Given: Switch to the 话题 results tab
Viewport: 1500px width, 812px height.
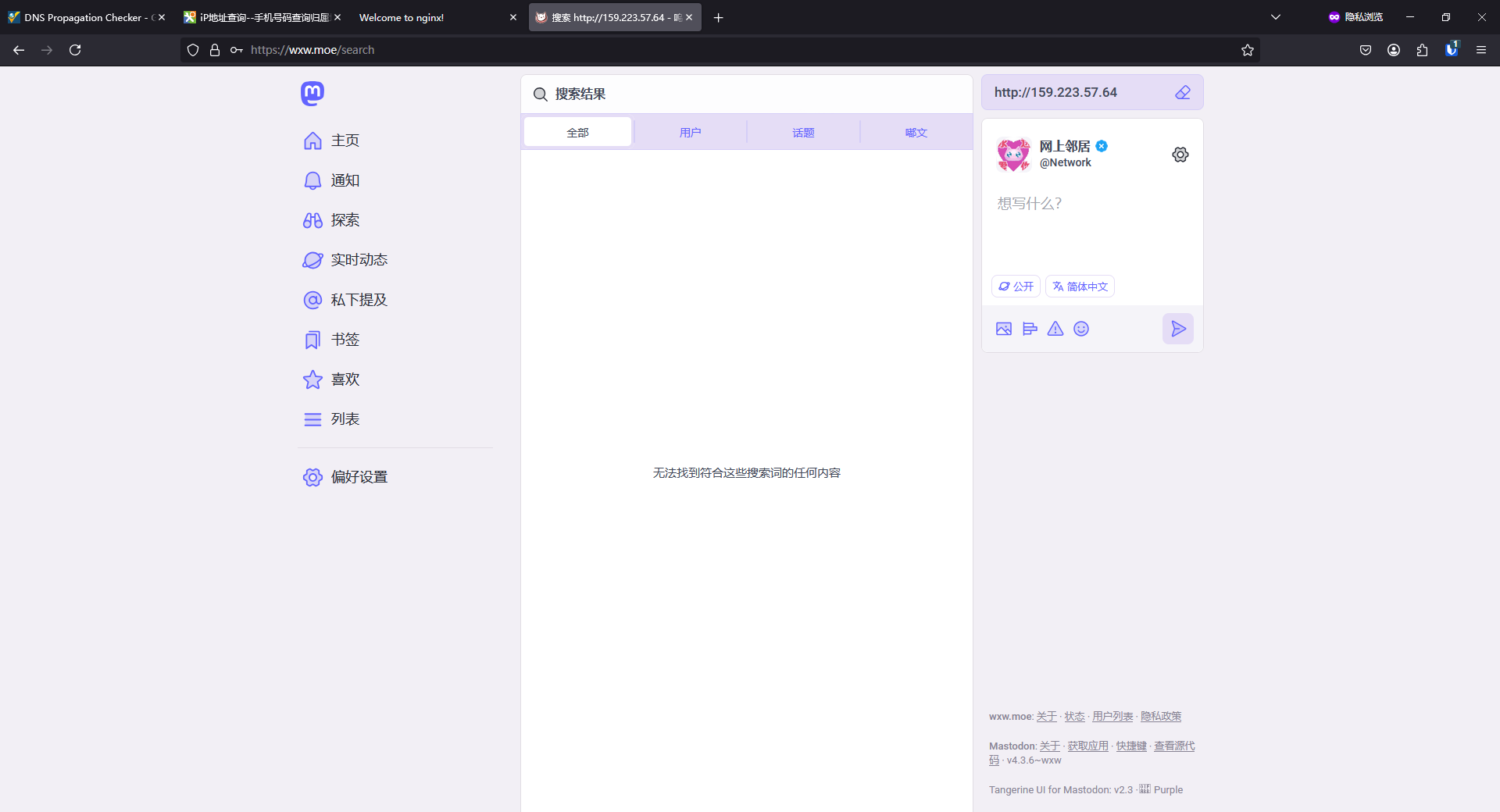Looking at the screenshot, I should pyautogui.click(x=803, y=133).
